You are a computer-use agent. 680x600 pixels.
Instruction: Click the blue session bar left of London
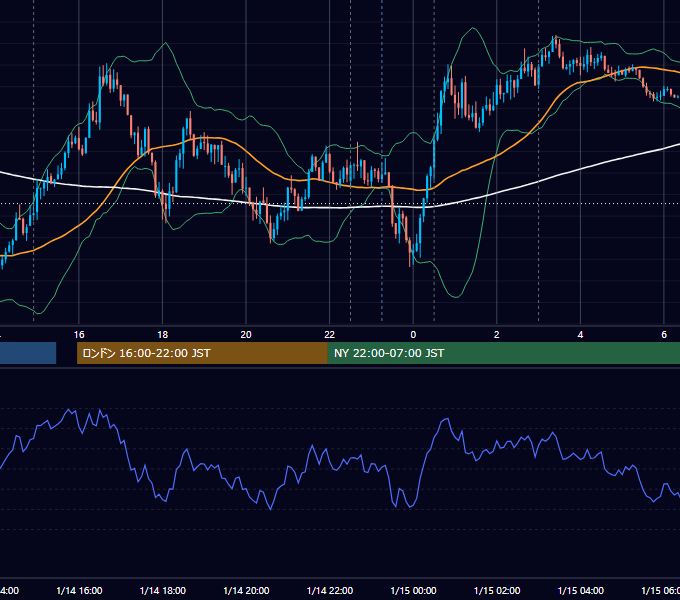click(x=28, y=353)
